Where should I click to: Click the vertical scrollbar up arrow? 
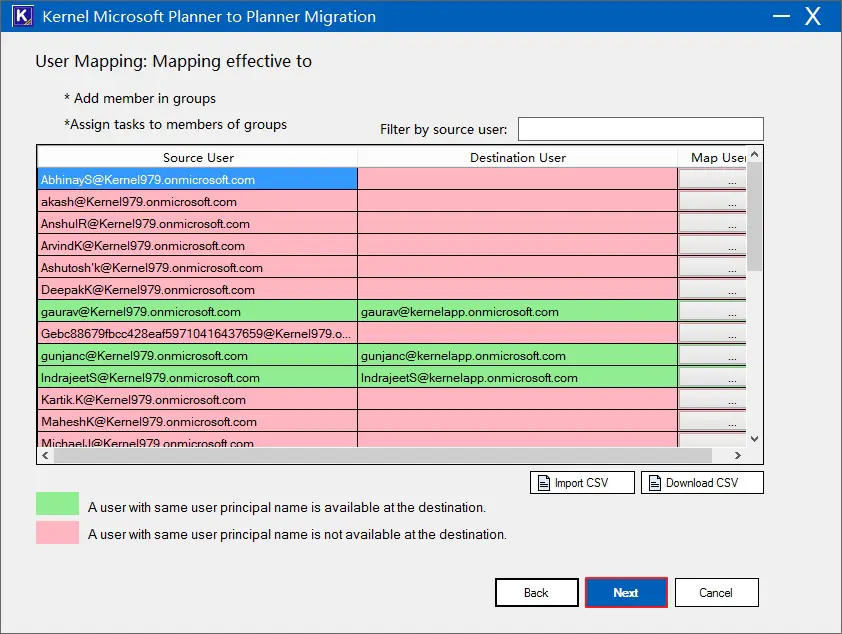click(754, 155)
